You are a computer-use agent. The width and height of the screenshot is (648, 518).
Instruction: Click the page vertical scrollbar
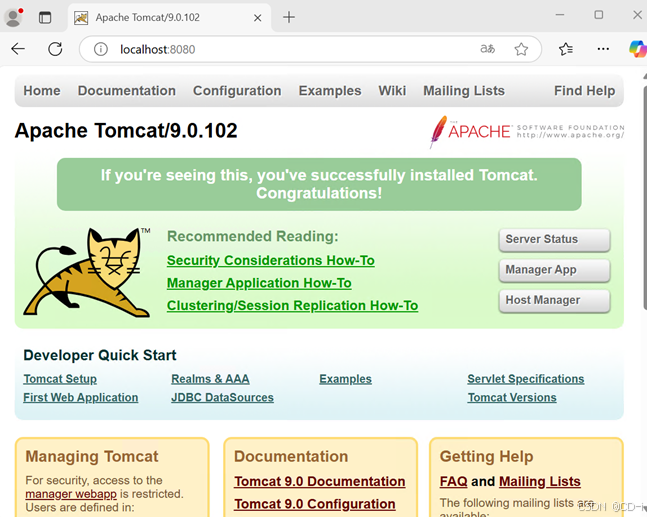[x=645, y=197]
